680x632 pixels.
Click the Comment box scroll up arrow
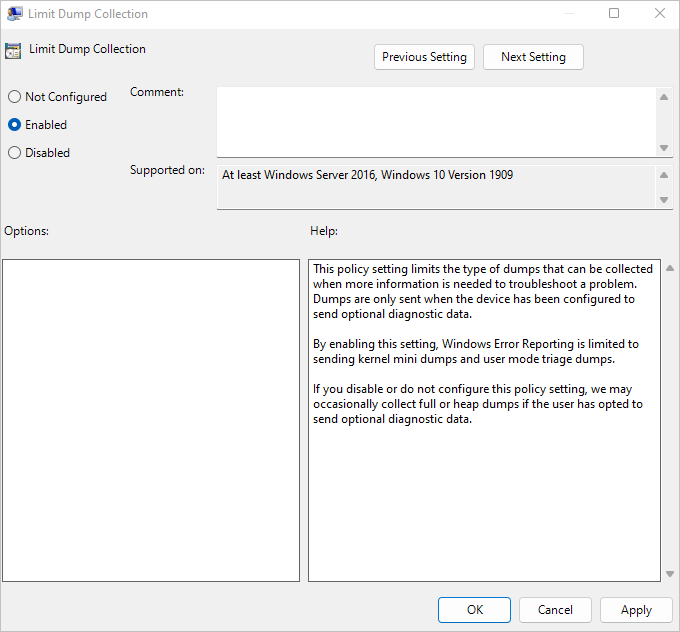tap(664, 97)
